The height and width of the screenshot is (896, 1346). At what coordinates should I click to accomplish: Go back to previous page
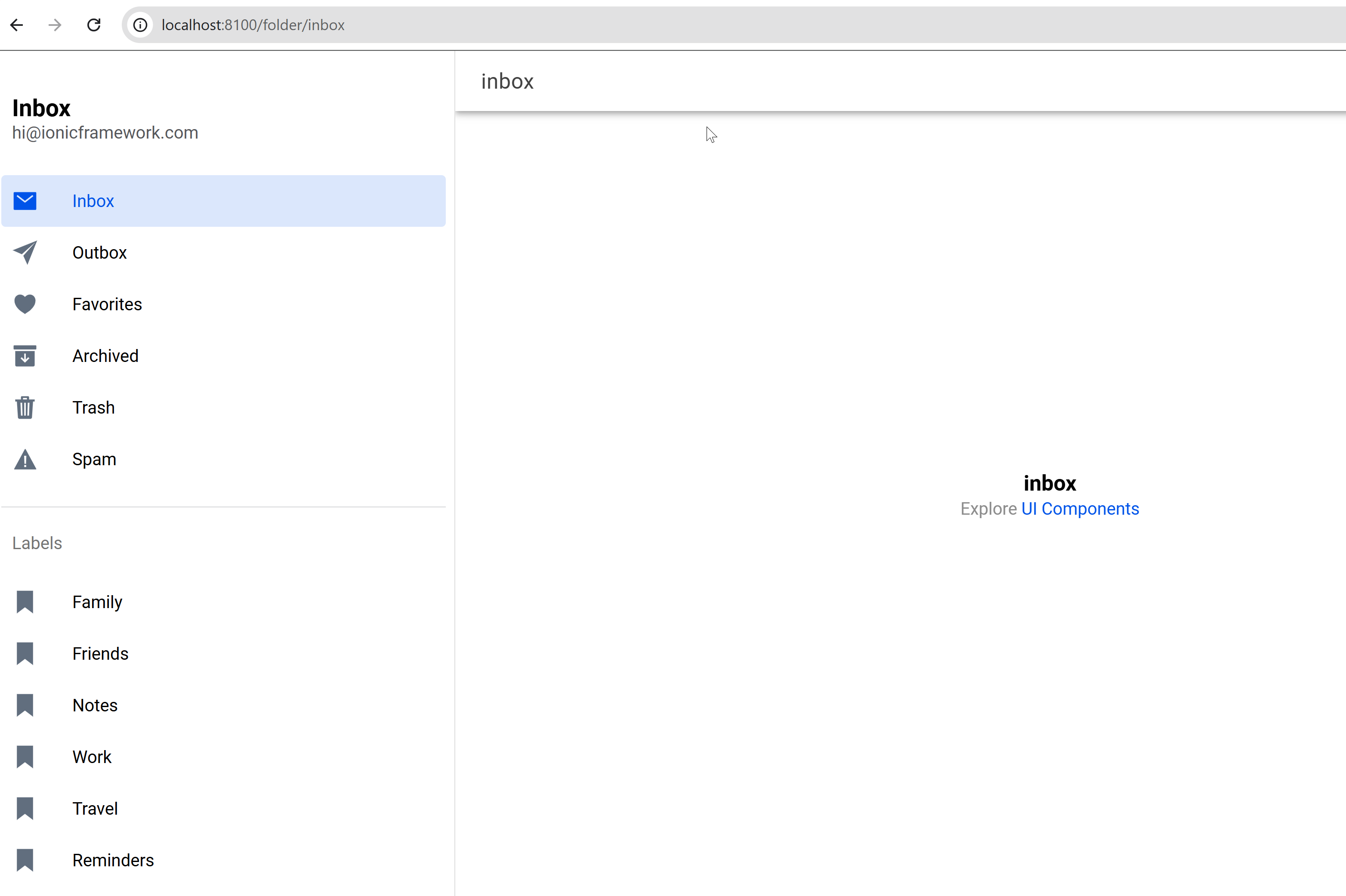click(17, 25)
